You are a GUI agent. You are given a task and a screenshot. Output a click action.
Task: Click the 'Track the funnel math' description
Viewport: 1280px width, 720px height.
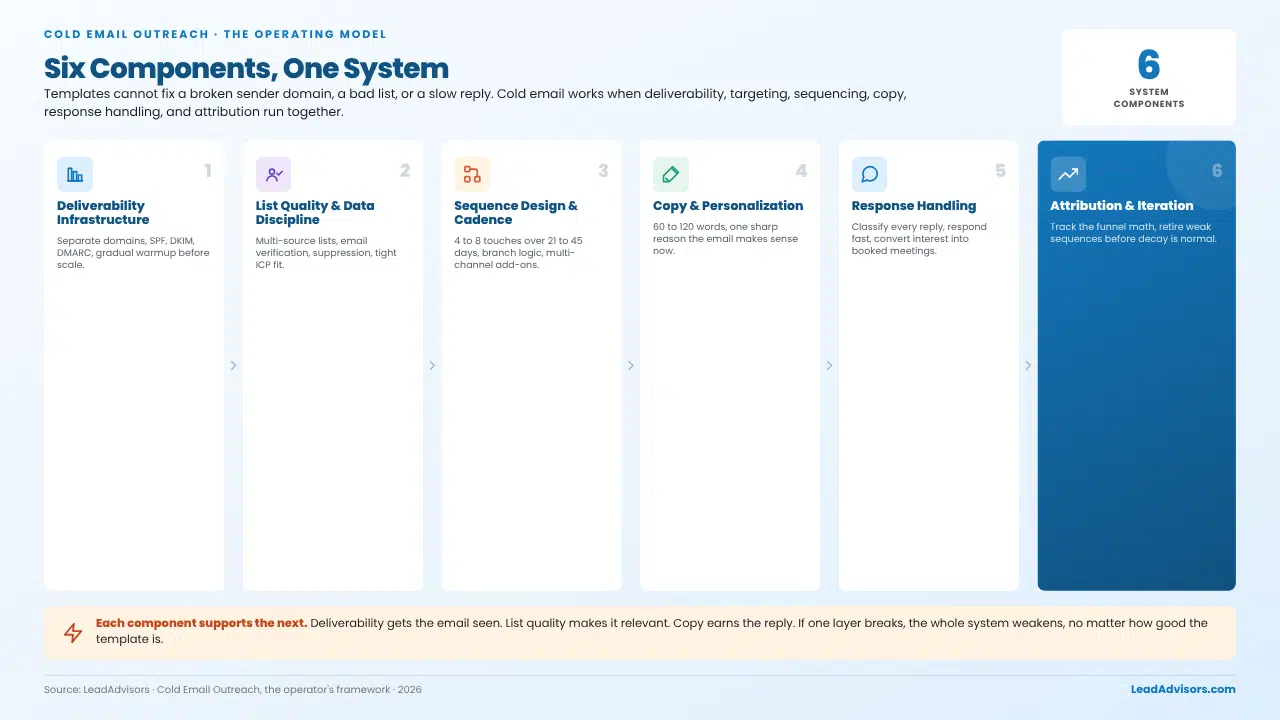coord(1133,233)
